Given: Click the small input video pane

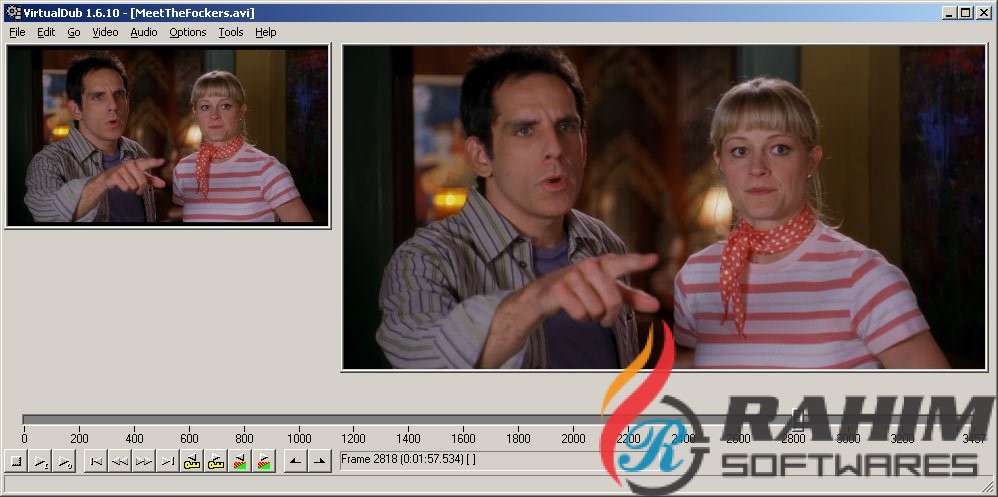Looking at the screenshot, I should coord(167,136).
